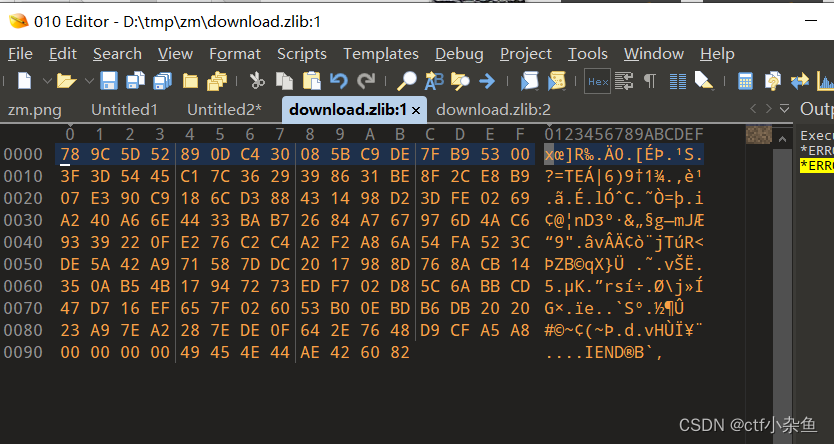
Task: Switch to the download.zlib:2 tab
Action: 493,110
